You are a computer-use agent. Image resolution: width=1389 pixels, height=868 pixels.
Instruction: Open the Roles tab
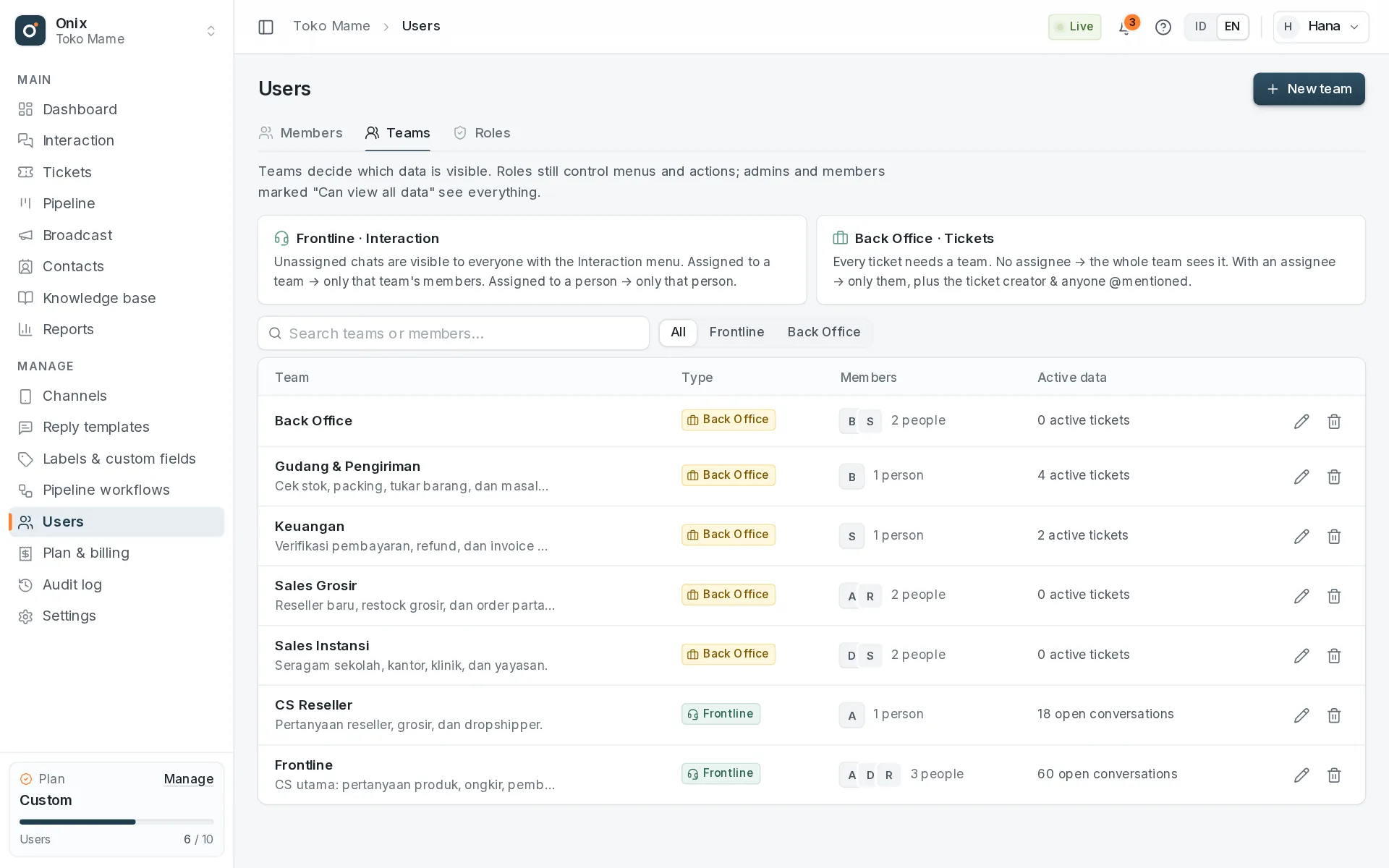[481, 133]
